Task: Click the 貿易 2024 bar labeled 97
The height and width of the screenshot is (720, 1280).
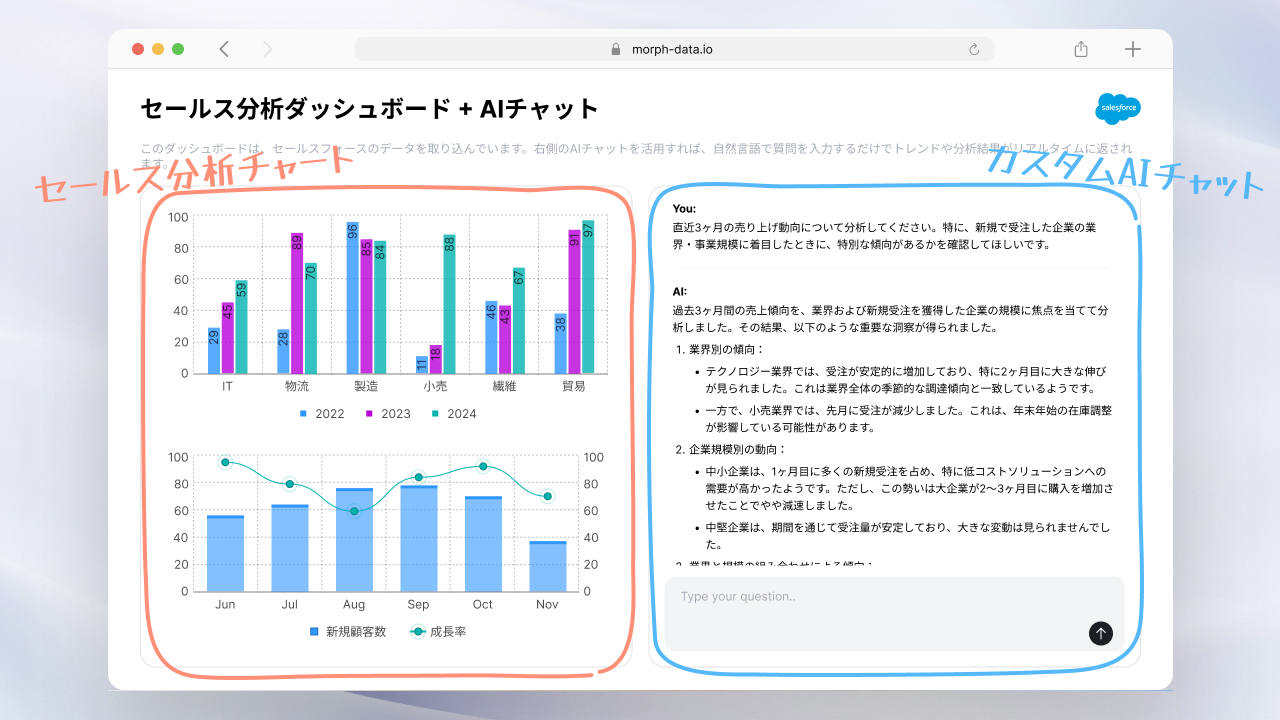Action: (588, 297)
